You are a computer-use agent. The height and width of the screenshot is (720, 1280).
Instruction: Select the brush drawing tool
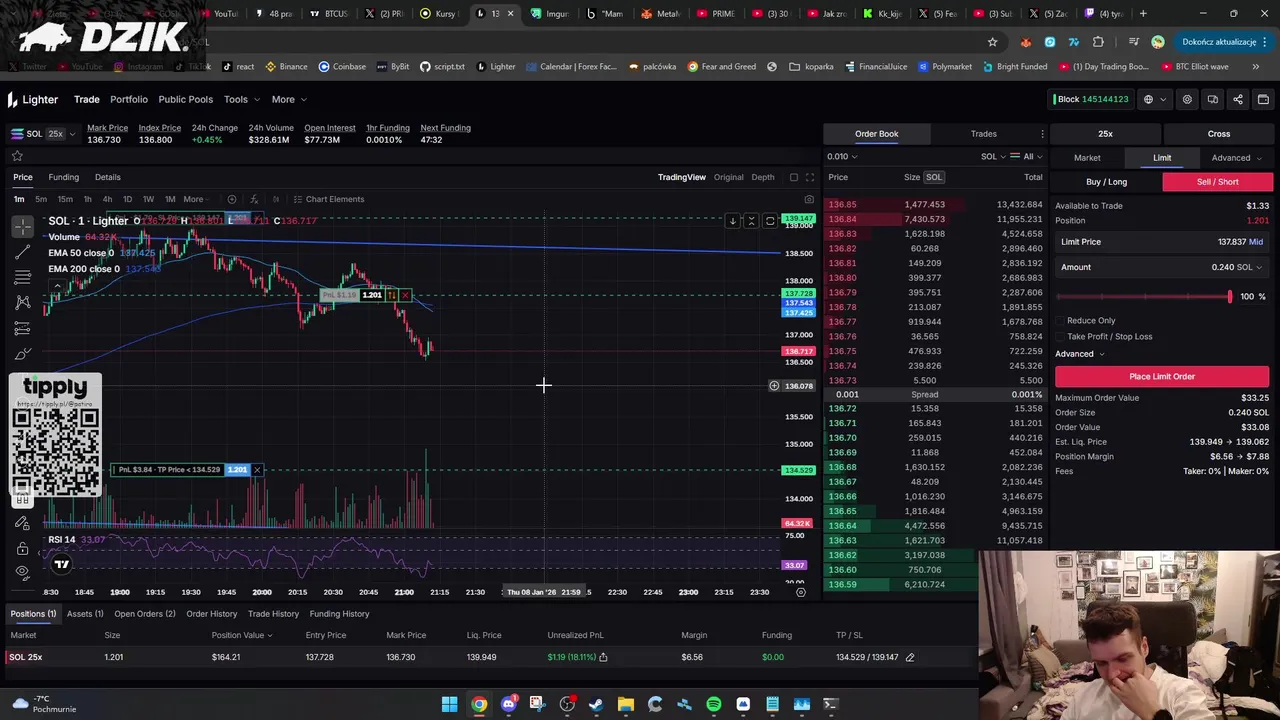point(22,353)
